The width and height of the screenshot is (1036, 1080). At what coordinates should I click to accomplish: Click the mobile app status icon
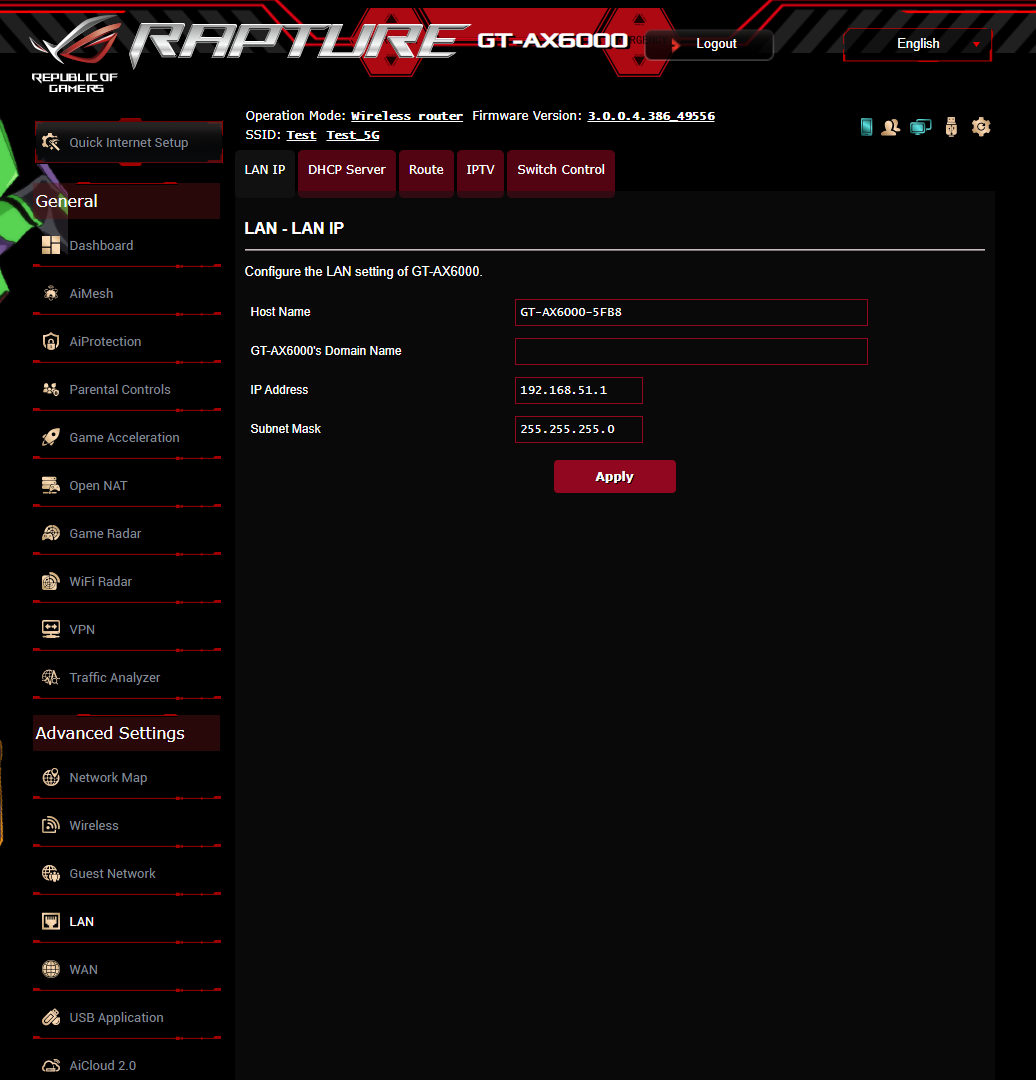coord(867,127)
